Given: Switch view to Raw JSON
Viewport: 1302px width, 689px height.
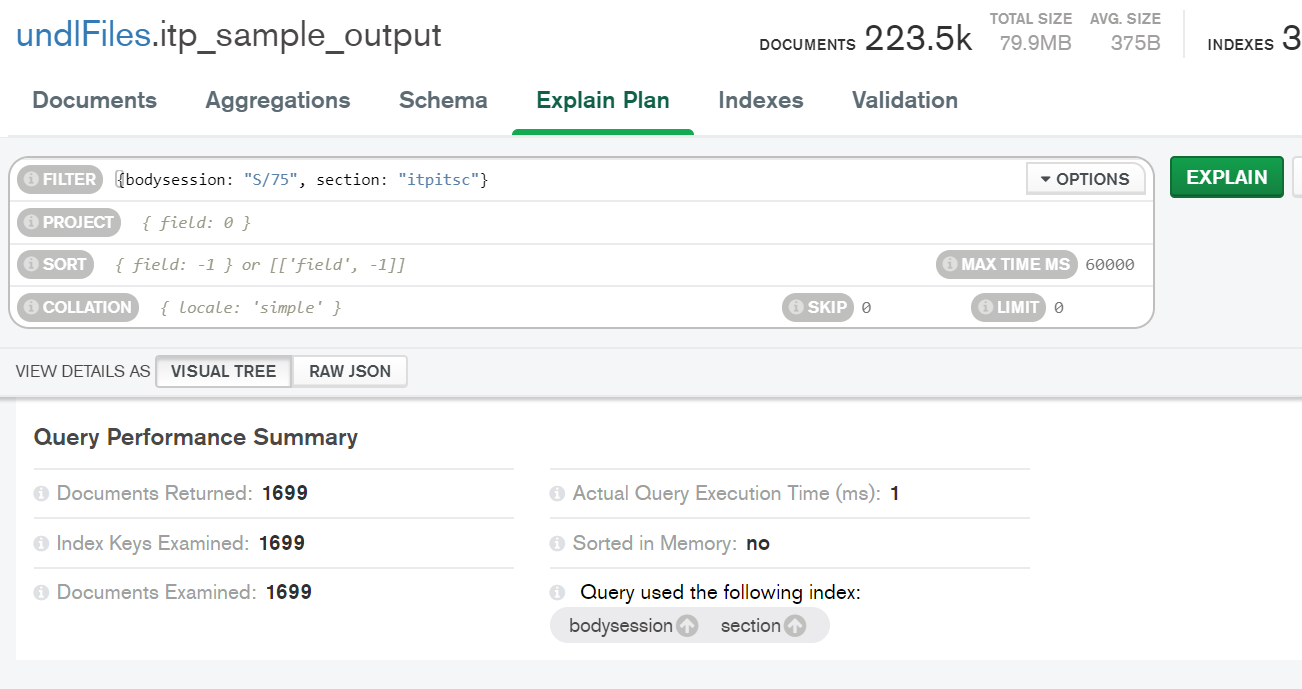Looking at the screenshot, I should click(349, 371).
